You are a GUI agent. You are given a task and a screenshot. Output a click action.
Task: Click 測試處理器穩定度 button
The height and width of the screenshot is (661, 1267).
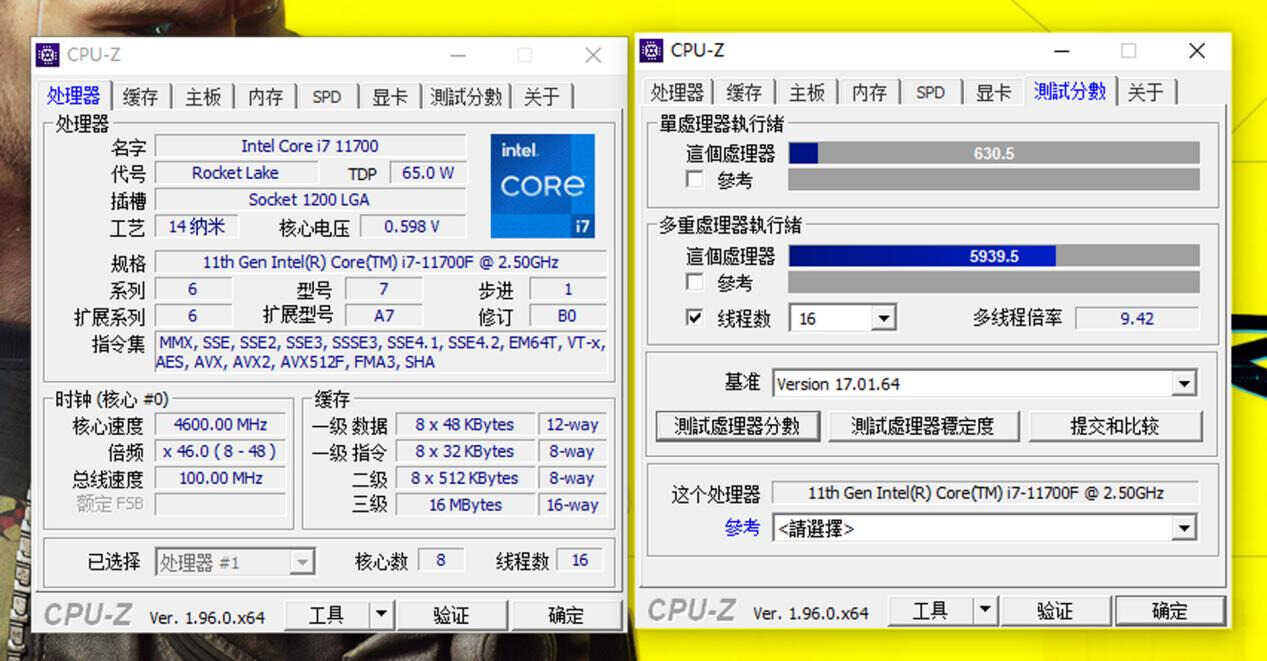click(x=922, y=426)
